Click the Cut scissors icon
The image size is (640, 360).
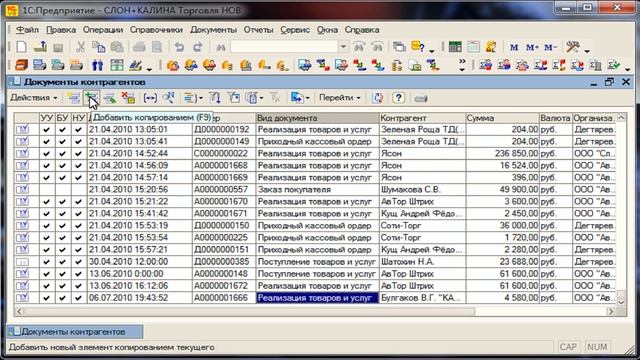[80, 47]
